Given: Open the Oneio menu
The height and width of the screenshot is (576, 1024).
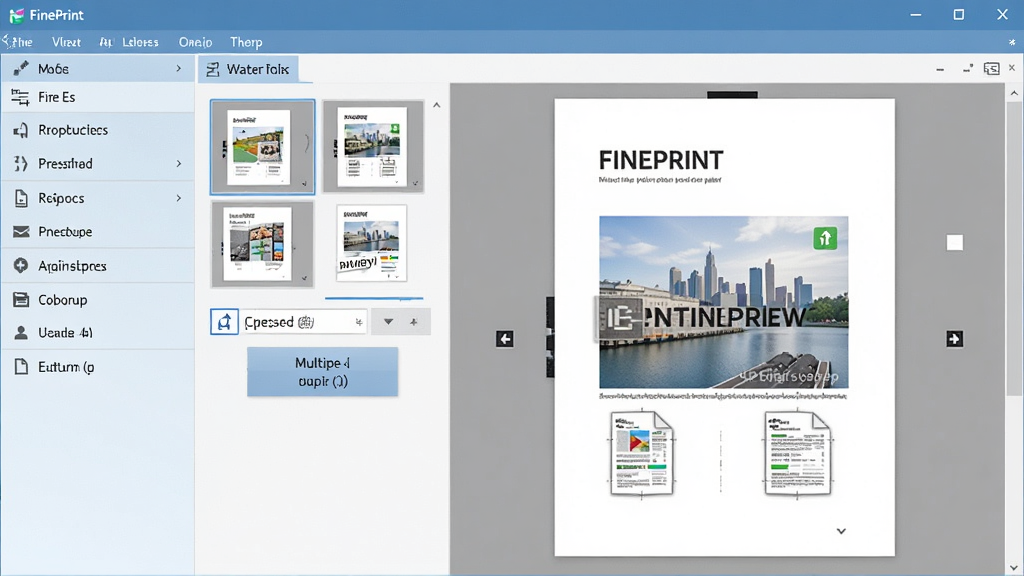Looking at the screenshot, I should pos(195,42).
